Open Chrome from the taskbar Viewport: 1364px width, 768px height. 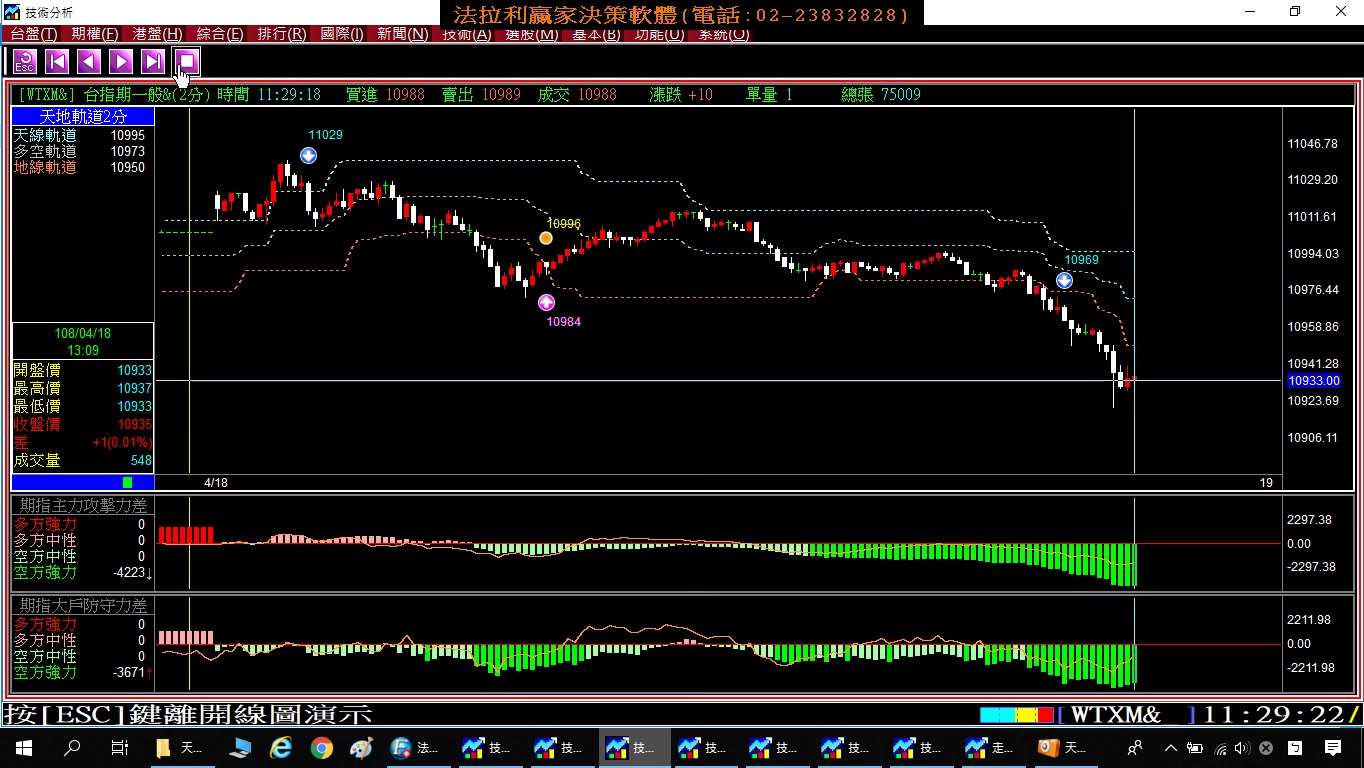(321, 747)
